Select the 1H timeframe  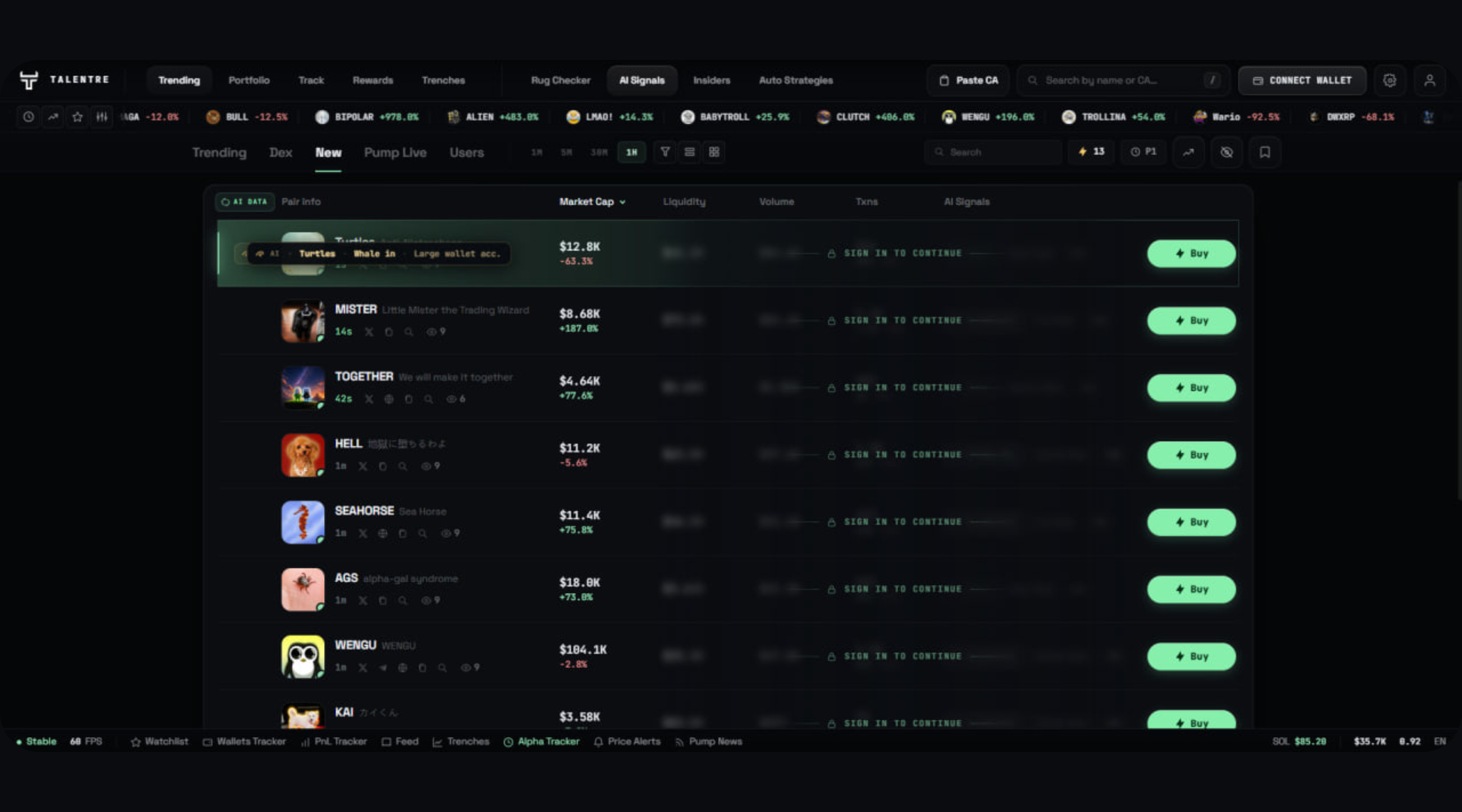point(632,152)
